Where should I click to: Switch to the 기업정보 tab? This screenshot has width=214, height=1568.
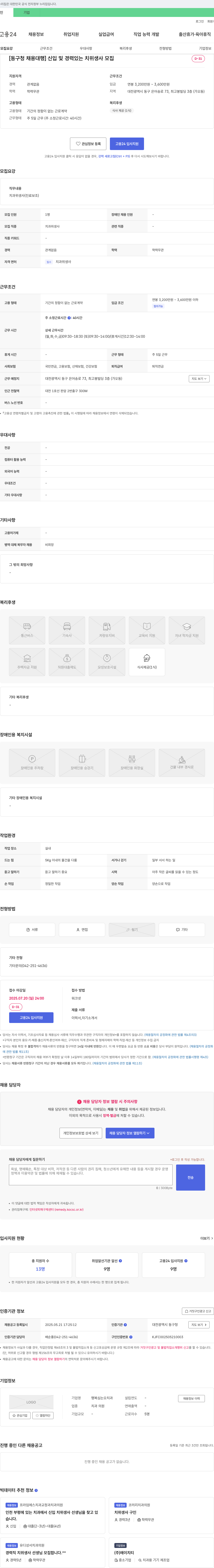click(206, 48)
